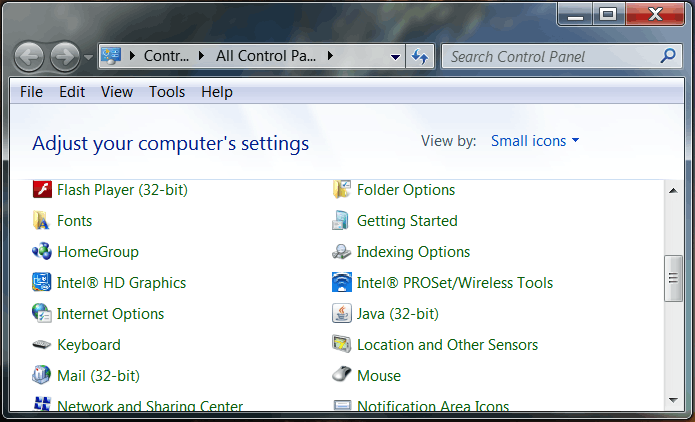This screenshot has height=422, width=695.
Task: Click the search magnifier icon
Action: pyautogui.click(x=668, y=56)
